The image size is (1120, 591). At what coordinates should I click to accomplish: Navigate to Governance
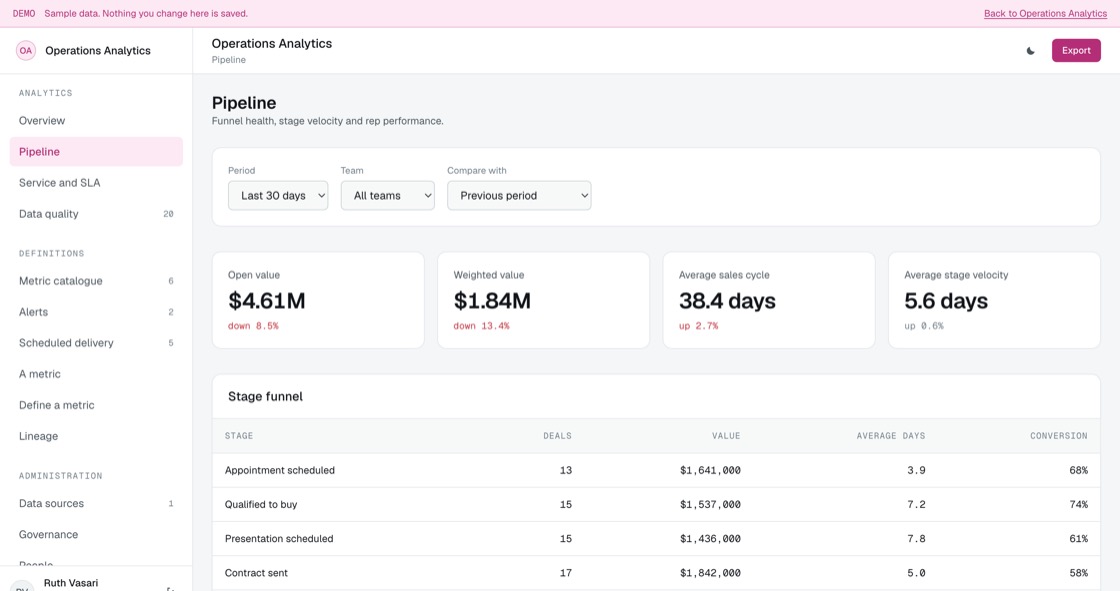(x=96, y=535)
